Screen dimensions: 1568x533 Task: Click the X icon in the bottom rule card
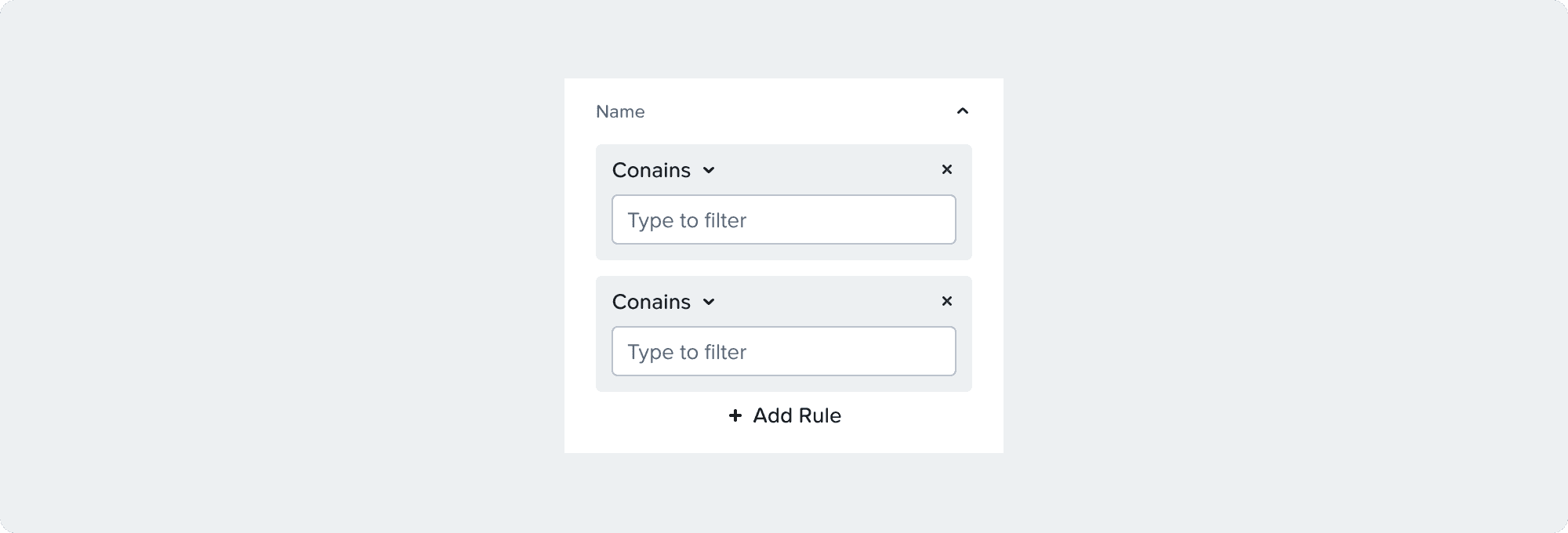pos(947,301)
